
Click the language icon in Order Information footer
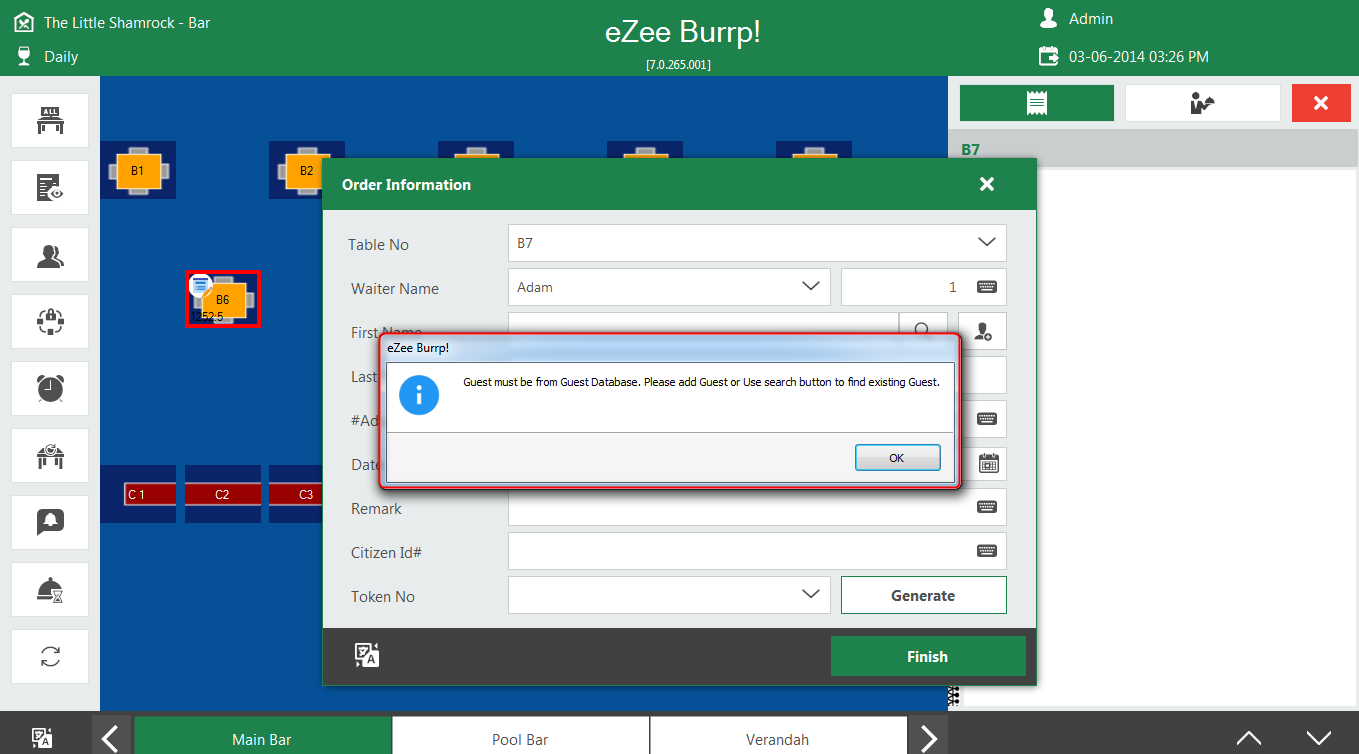point(366,655)
